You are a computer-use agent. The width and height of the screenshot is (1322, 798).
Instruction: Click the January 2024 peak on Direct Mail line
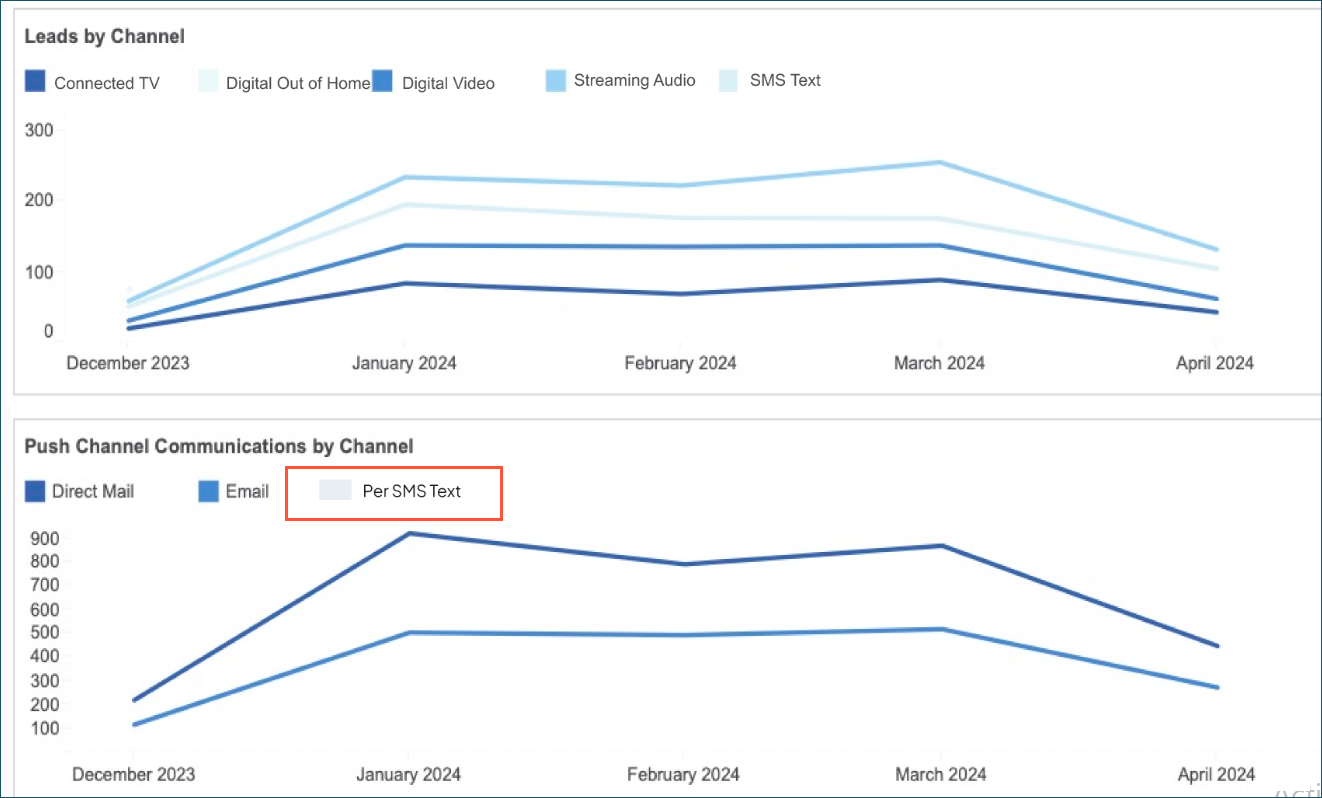pos(408,533)
